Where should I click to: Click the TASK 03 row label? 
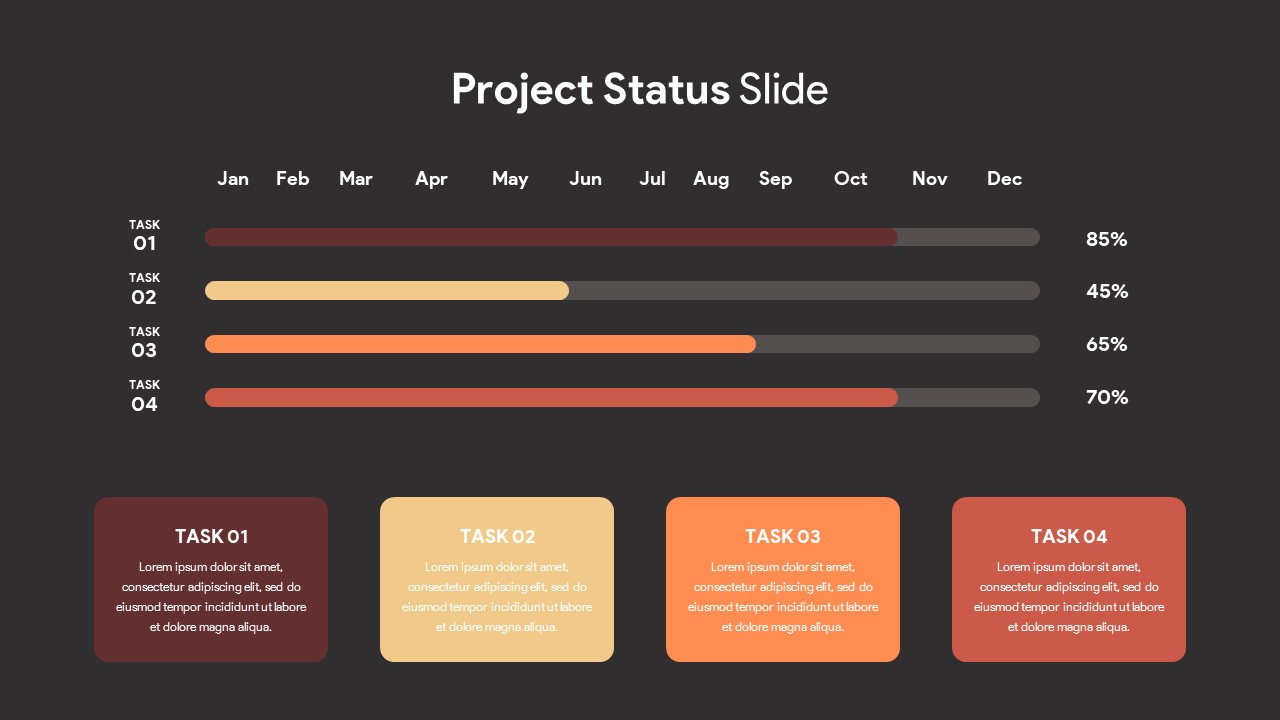pyautogui.click(x=144, y=342)
